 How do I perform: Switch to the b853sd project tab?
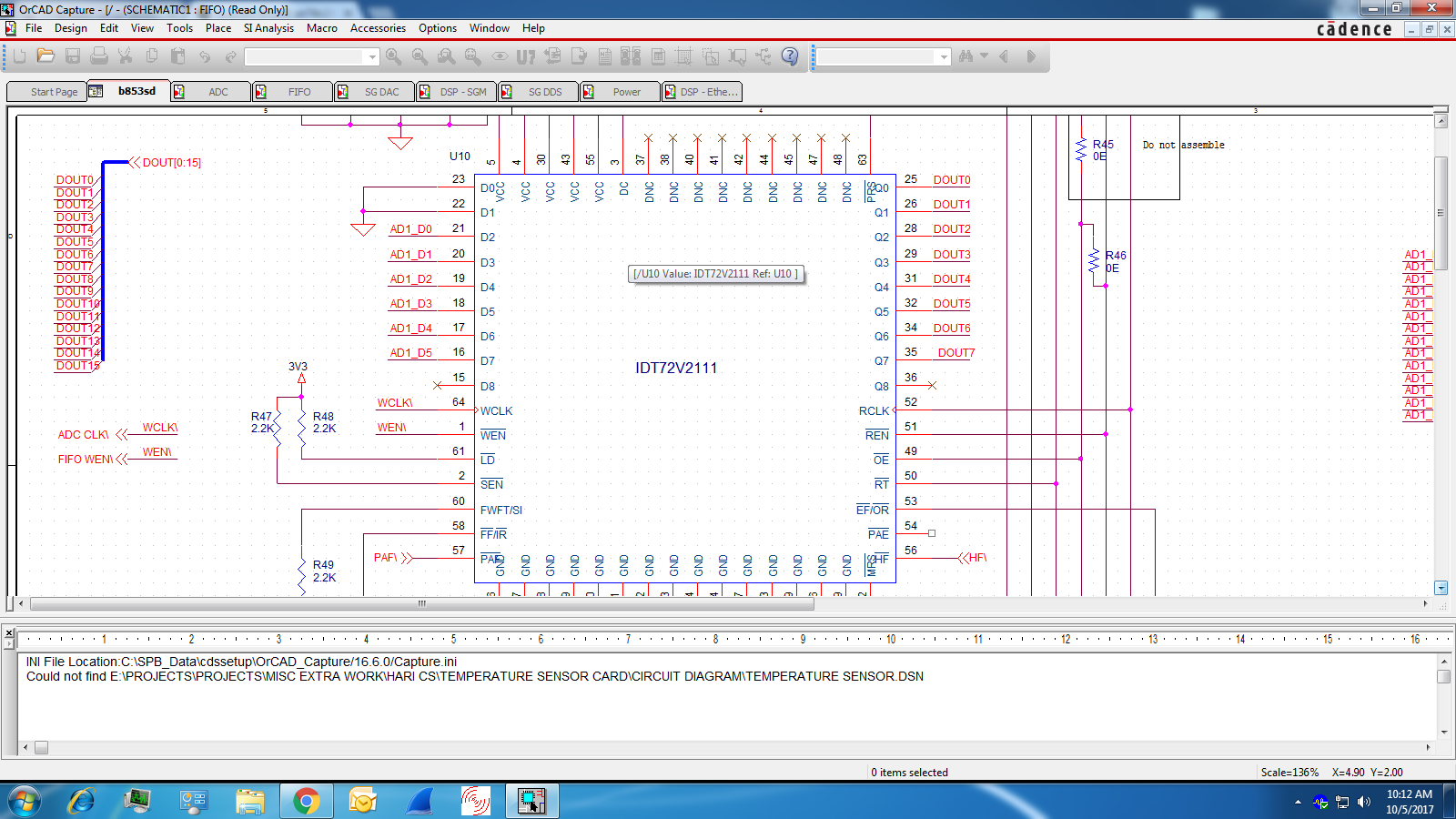(128, 91)
